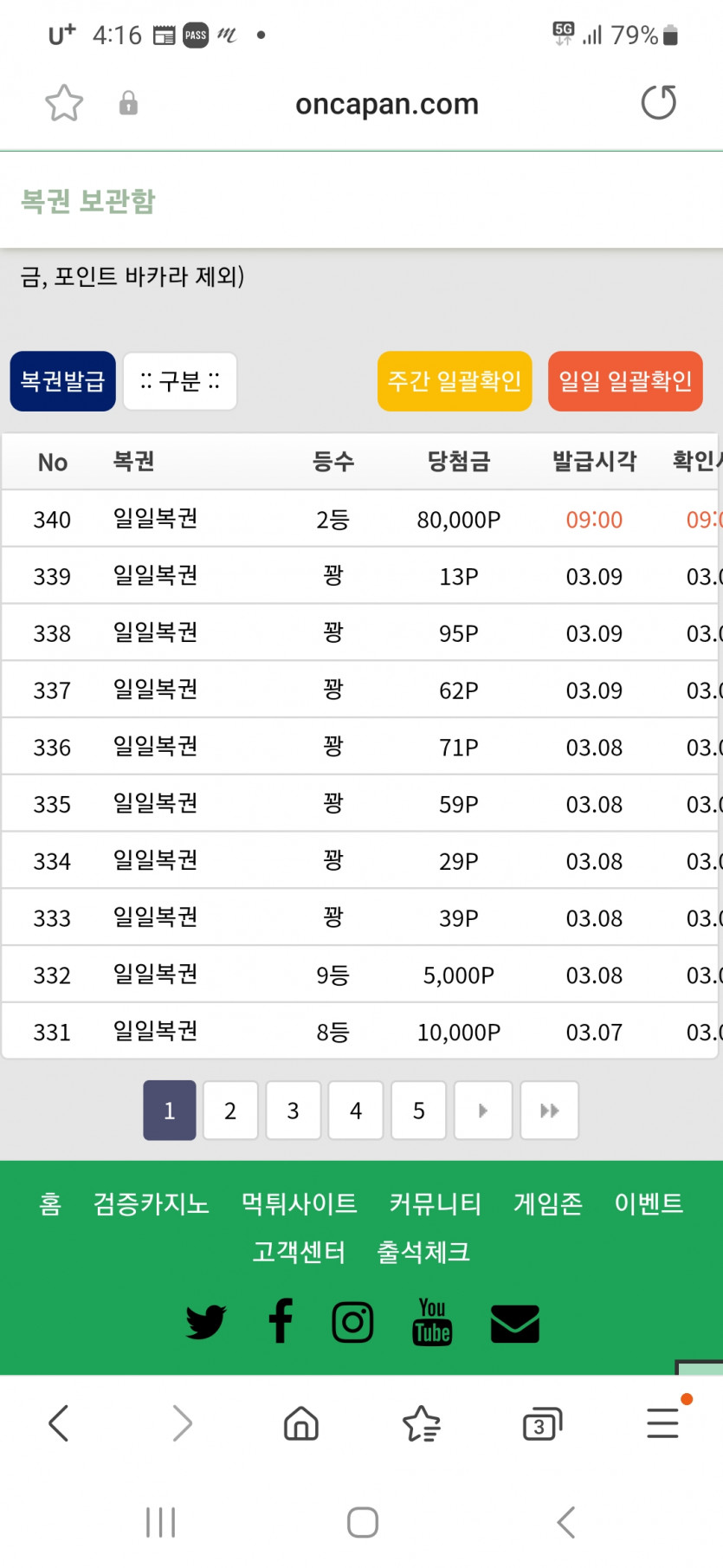Open the email envelope icon in the footer

pyautogui.click(x=515, y=1324)
